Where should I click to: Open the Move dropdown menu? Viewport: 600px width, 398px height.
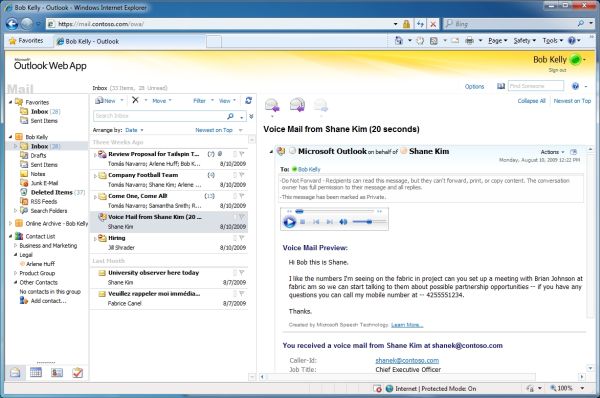162,101
